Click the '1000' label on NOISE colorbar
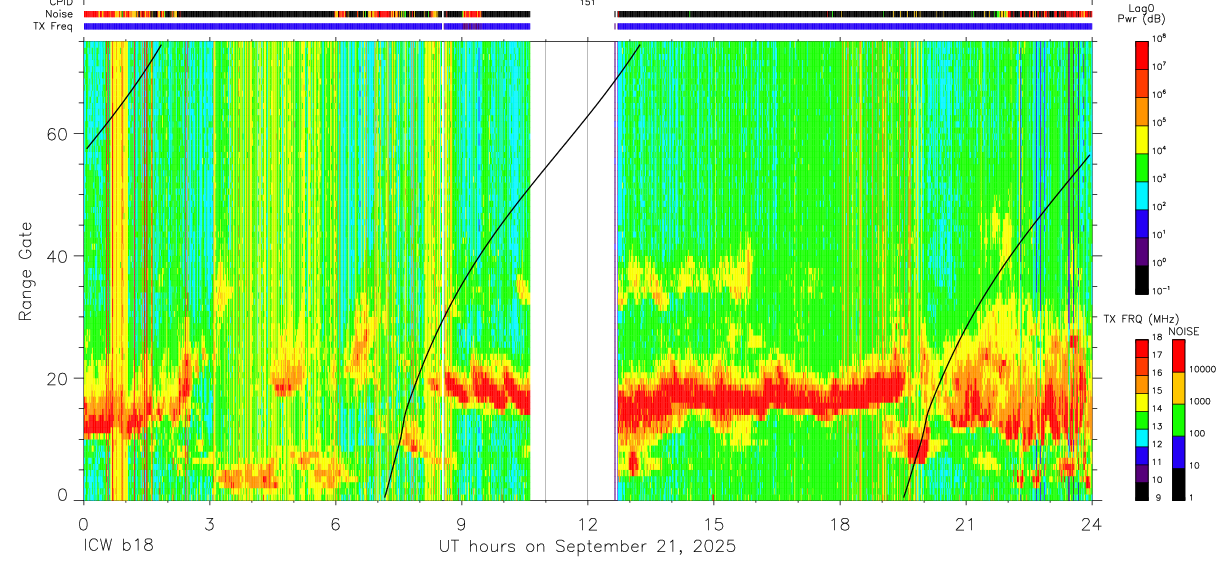Viewport: 1228px width, 567px height. [1202, 402]
